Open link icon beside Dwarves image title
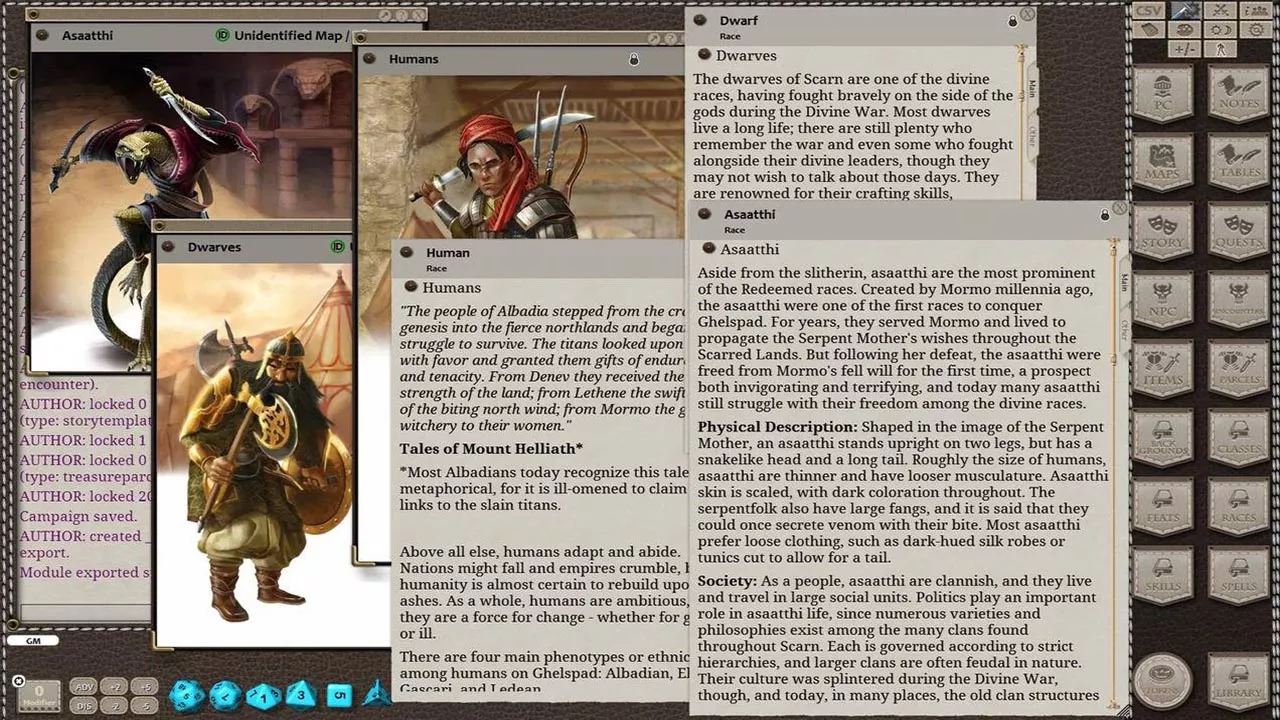This screenshot has height=720, width=1280. point(169,247)
